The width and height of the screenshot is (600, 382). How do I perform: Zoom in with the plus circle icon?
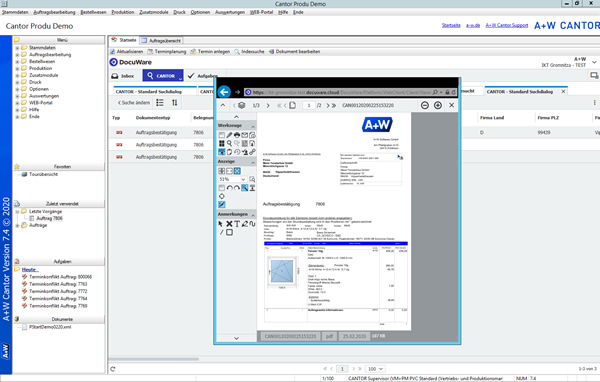click(x=438, y=105)
